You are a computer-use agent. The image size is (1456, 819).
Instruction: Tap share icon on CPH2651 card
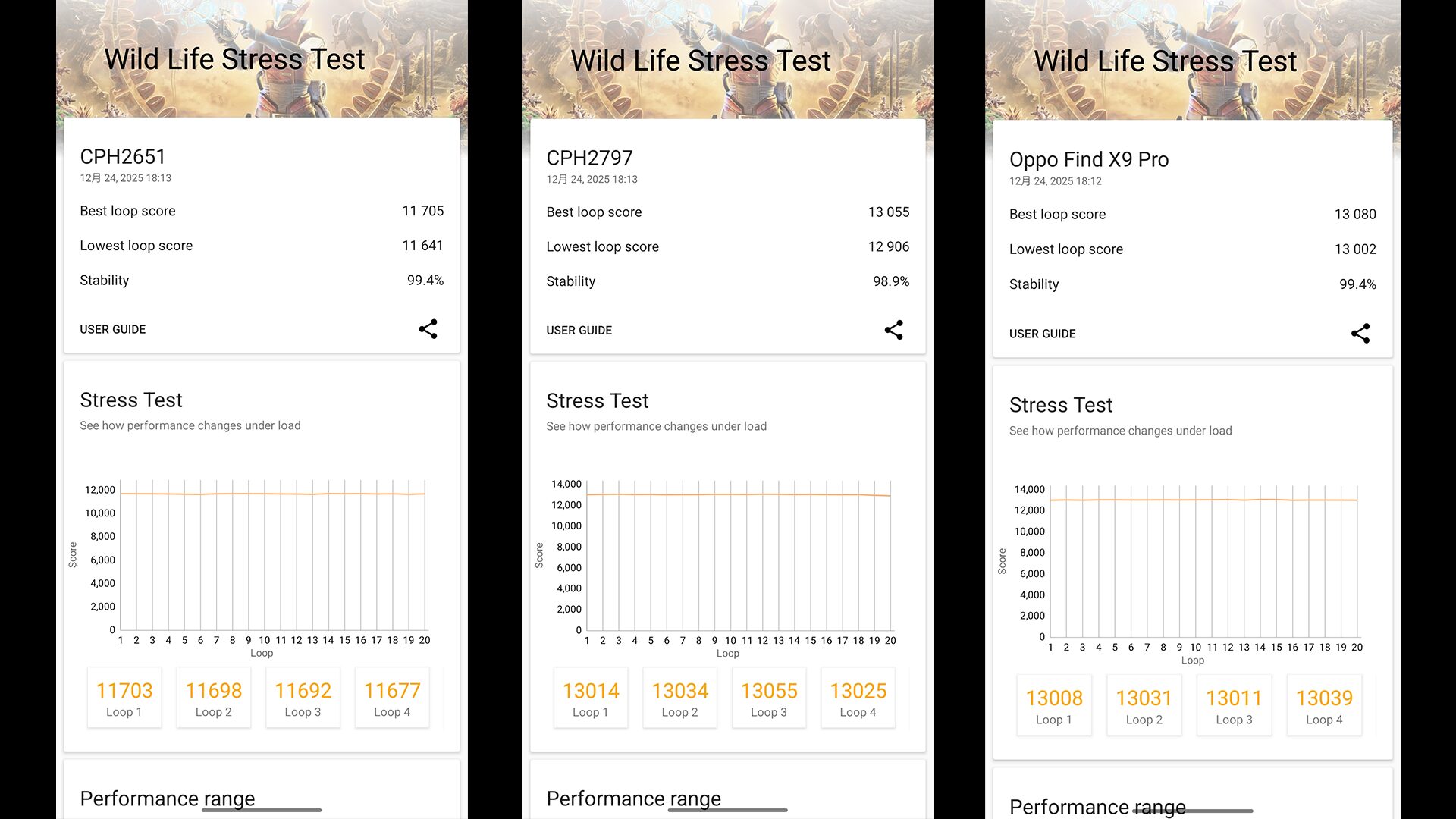tap(428, 329)
